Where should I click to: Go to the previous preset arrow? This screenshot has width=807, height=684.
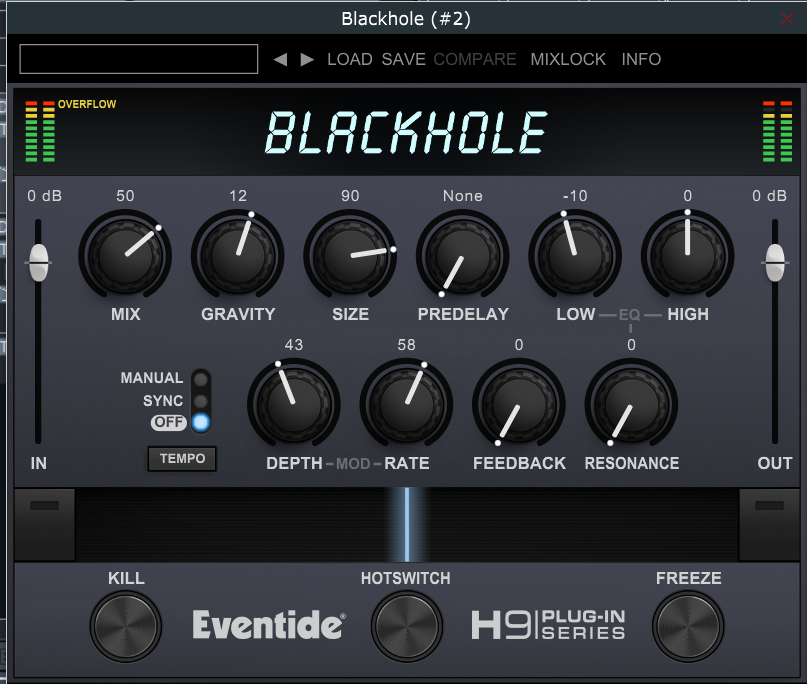point(280,60)
